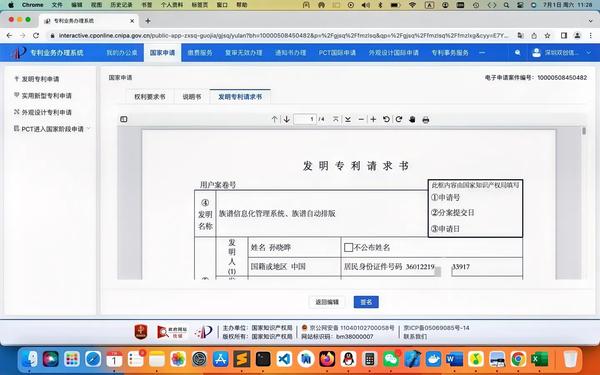The image size is (600, 375).
Task: Reload the page in Chrome
Action: point(36,36)
